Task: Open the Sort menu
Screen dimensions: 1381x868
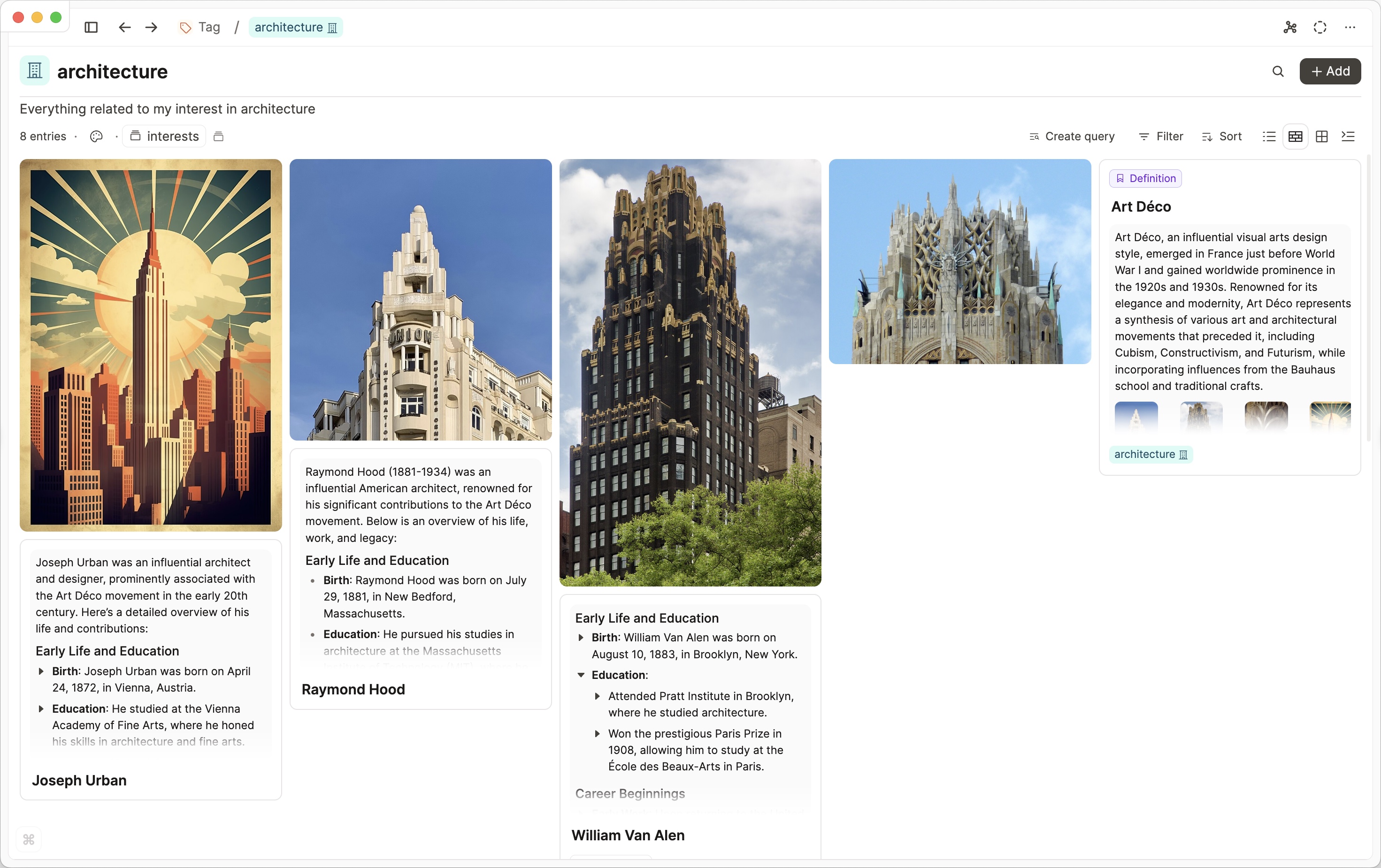Action: 1221,137
